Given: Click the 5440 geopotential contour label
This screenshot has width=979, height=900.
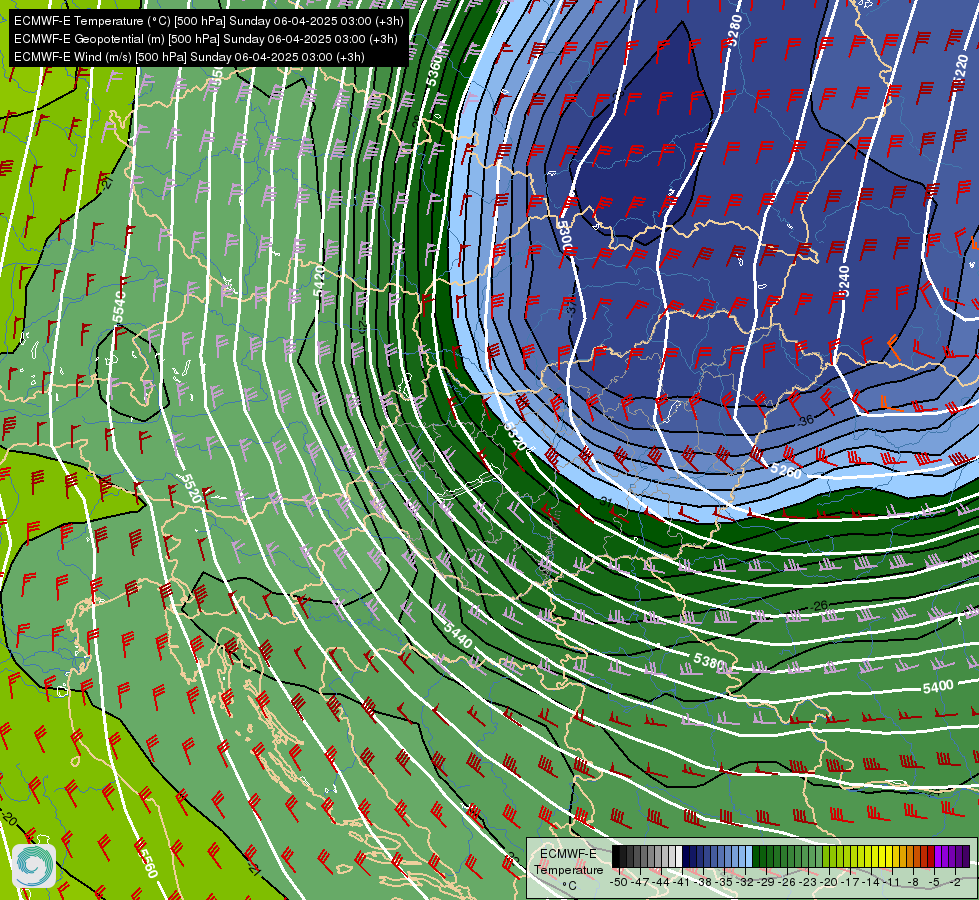Looking at the screenshot, I should pyautogui.click(x=458, y=635).
